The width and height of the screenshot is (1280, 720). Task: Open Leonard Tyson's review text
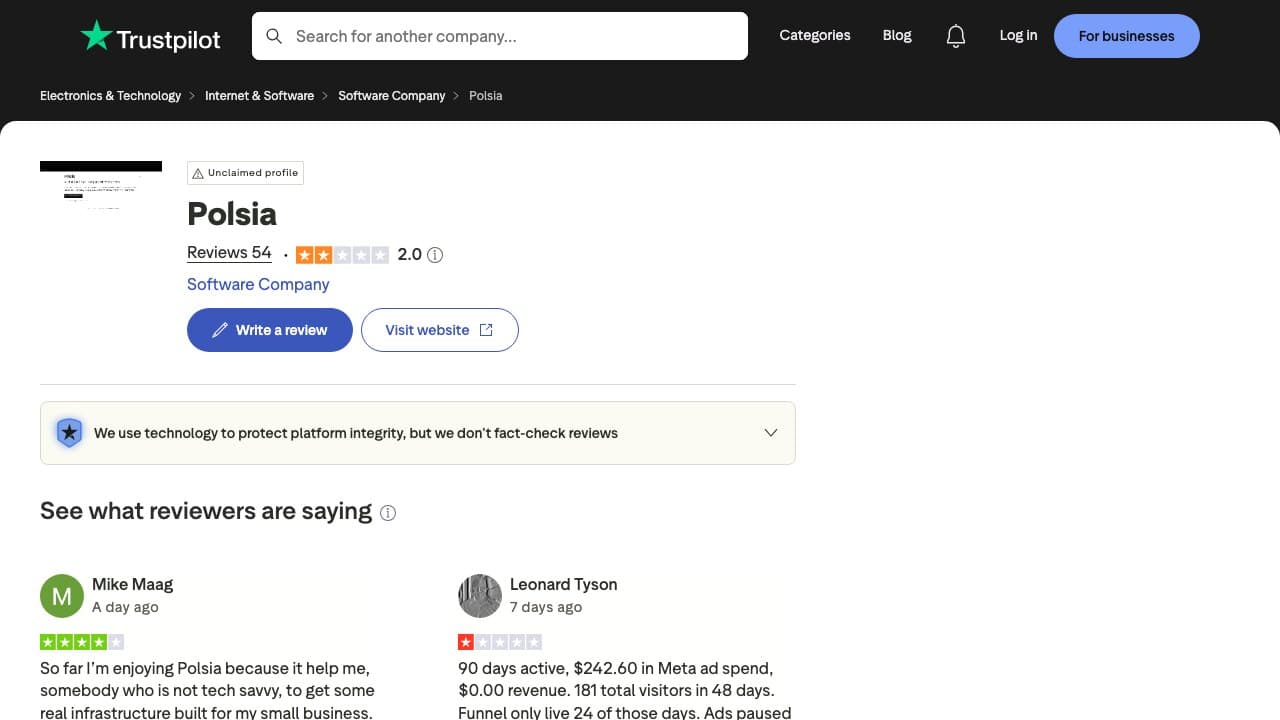(625, 690)
